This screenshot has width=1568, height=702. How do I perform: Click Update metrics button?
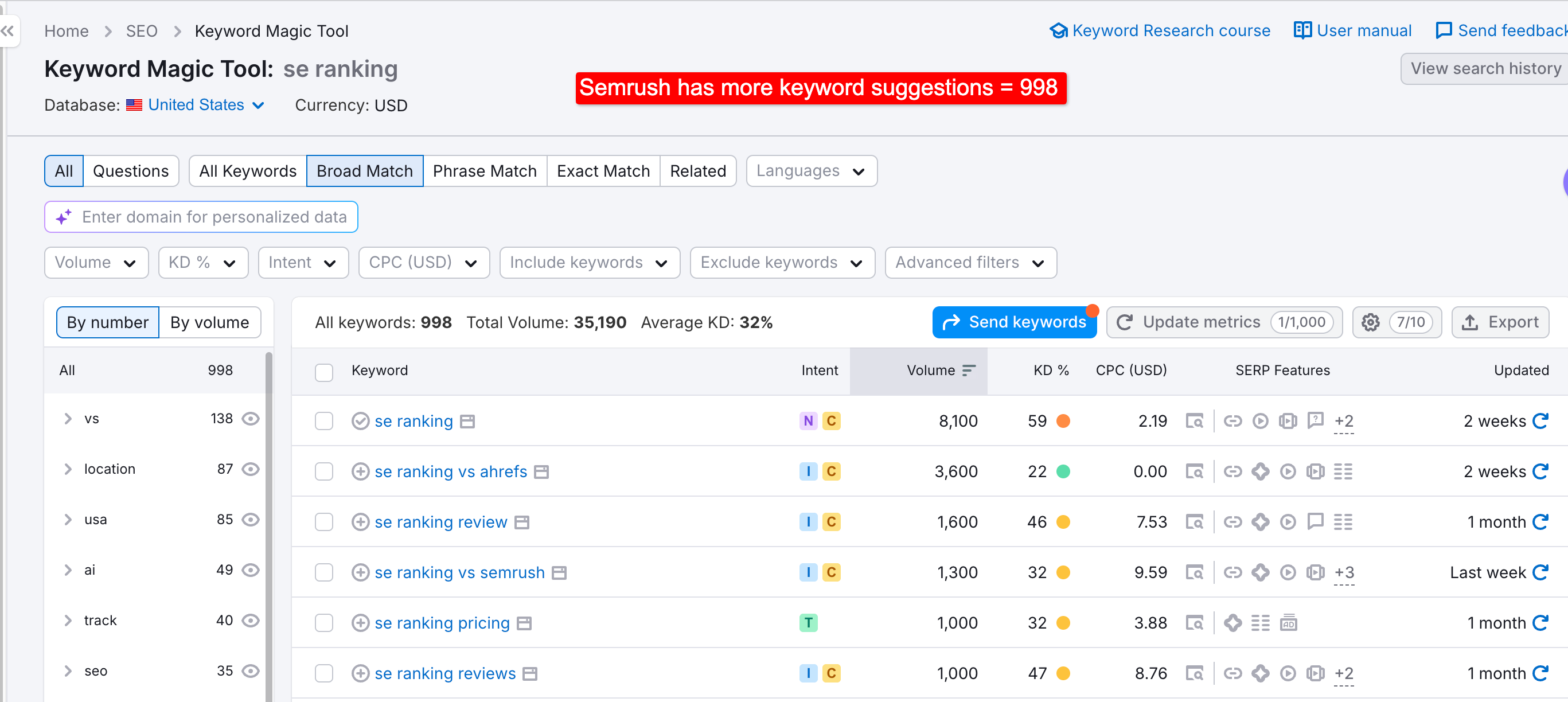[x=1224, y=322]
